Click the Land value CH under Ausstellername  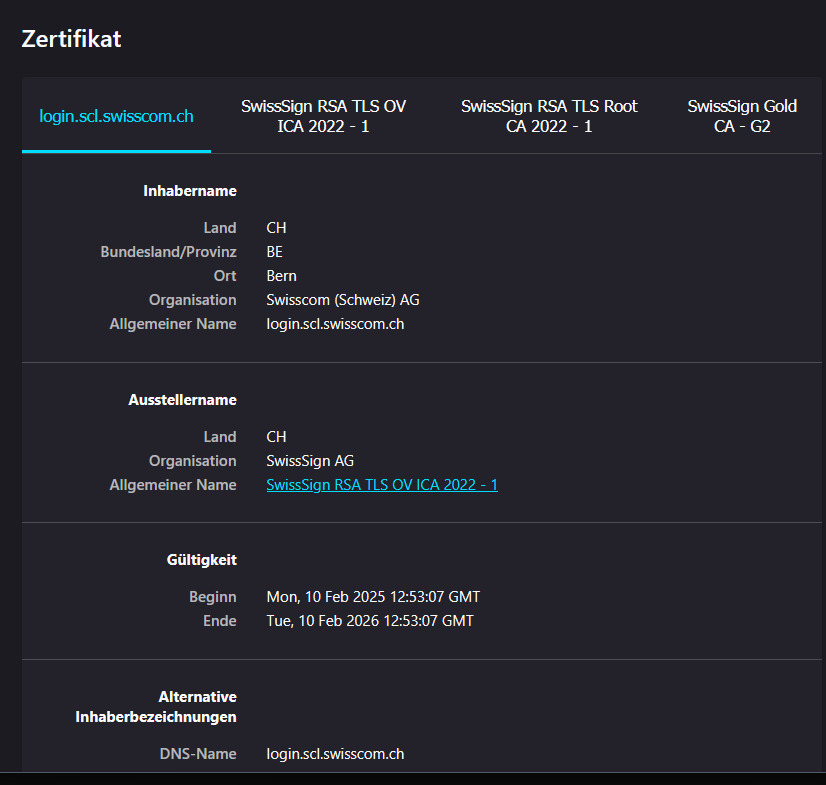click(276, 437)
